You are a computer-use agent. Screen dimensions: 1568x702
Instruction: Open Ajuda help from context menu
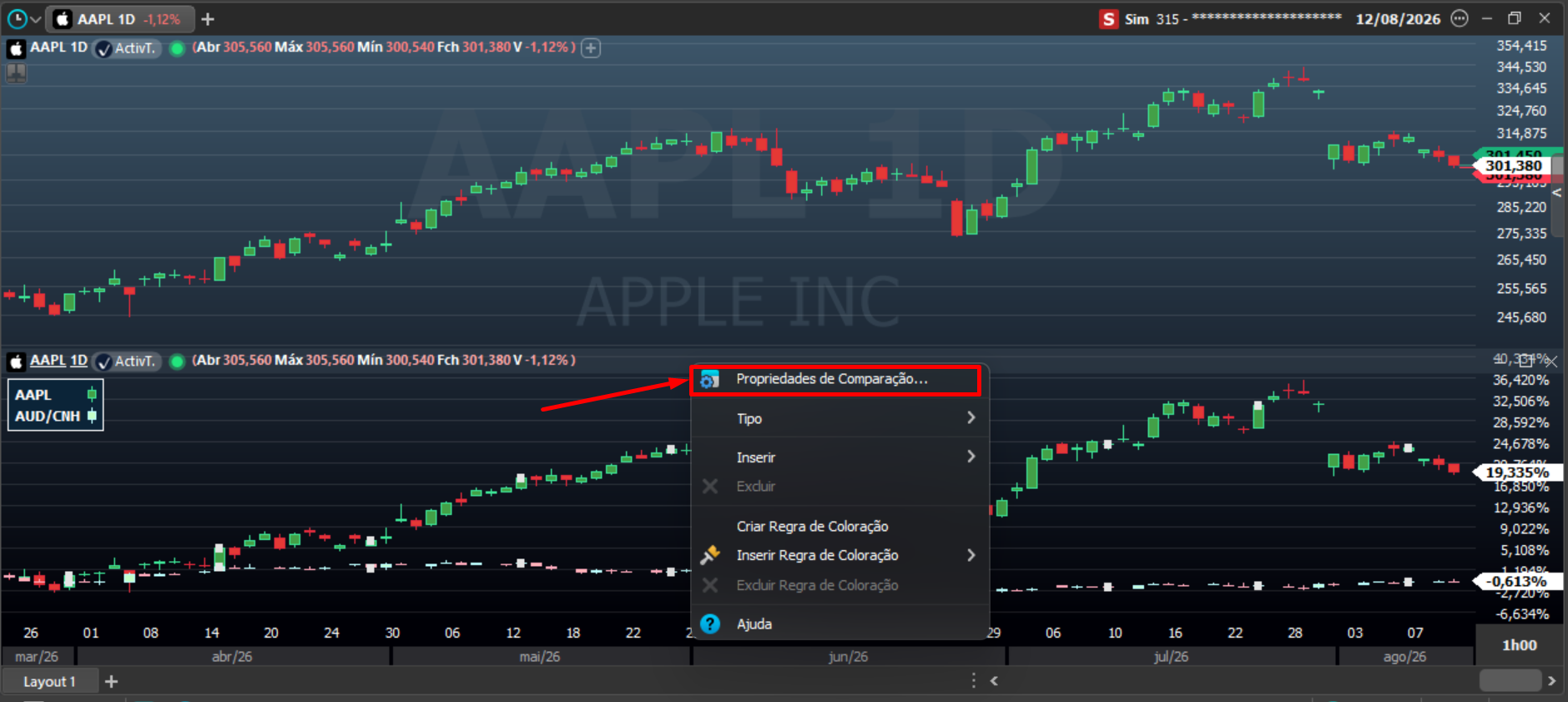(840, 624)
